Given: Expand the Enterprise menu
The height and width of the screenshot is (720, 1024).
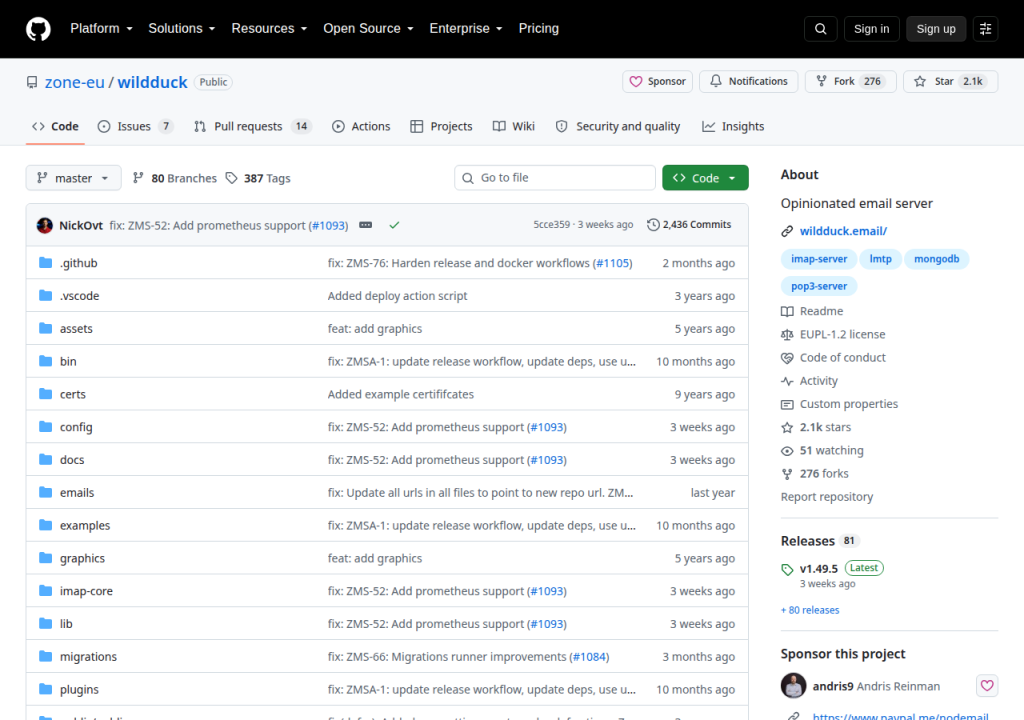Looking at the screenshot, I should [466, 29].
